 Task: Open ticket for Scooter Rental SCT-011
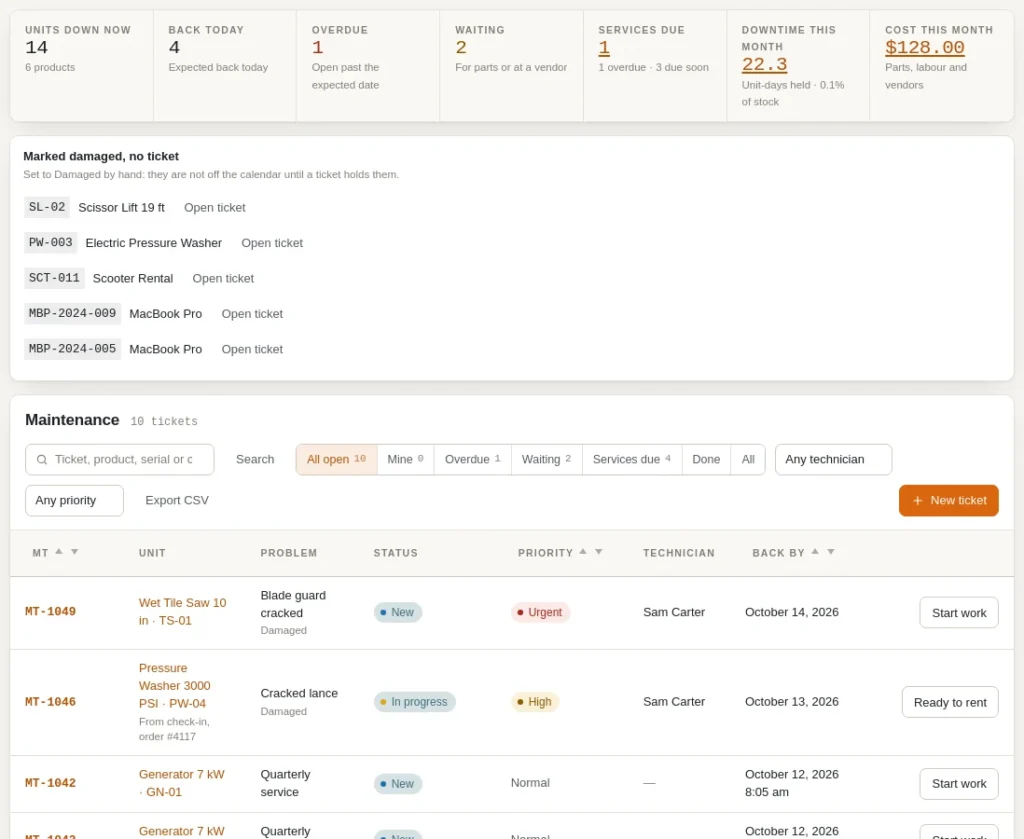(223, 278)
